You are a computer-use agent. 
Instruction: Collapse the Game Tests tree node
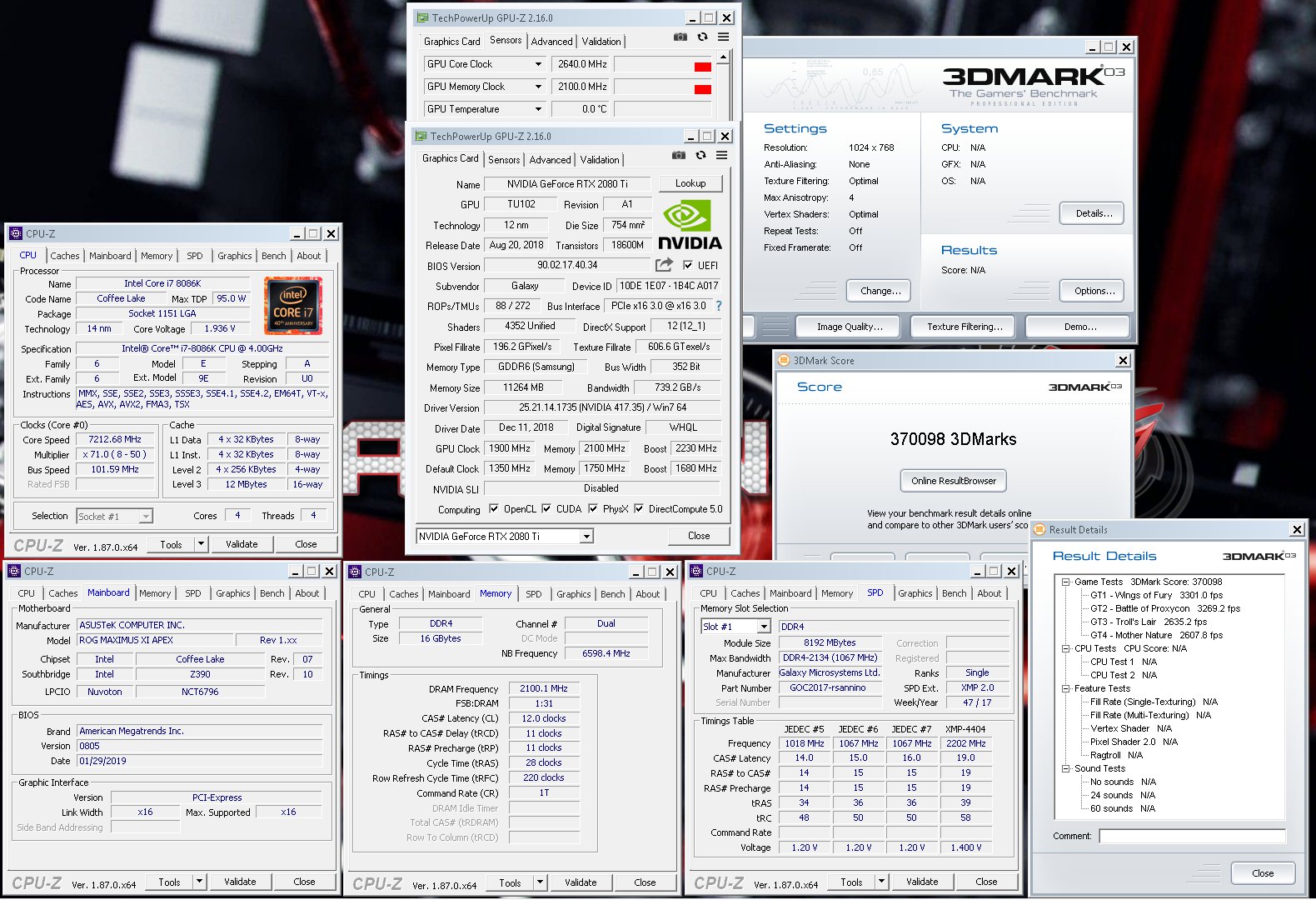[x=1065, y=582]
